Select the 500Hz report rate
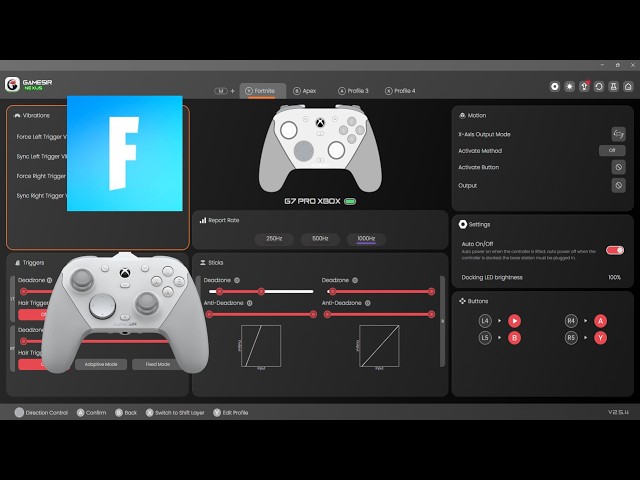640x480 pixels. (x=320, y=239)
